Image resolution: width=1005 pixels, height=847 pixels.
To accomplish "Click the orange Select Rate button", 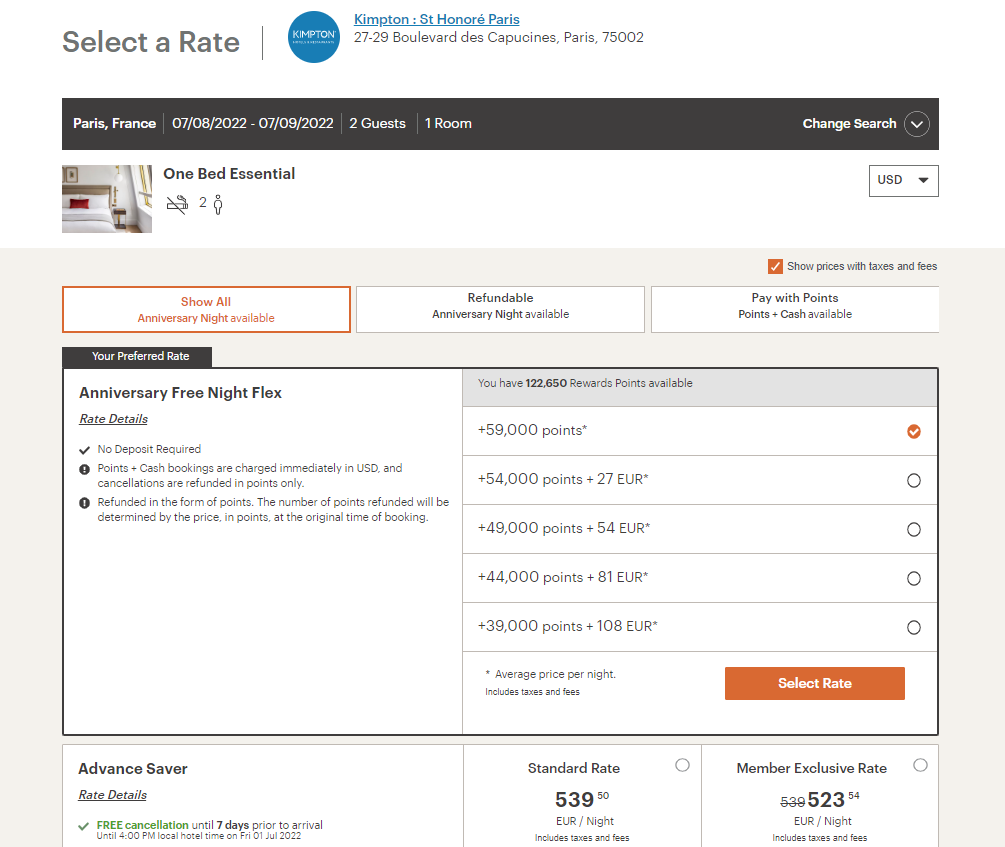I will [815, 683].
